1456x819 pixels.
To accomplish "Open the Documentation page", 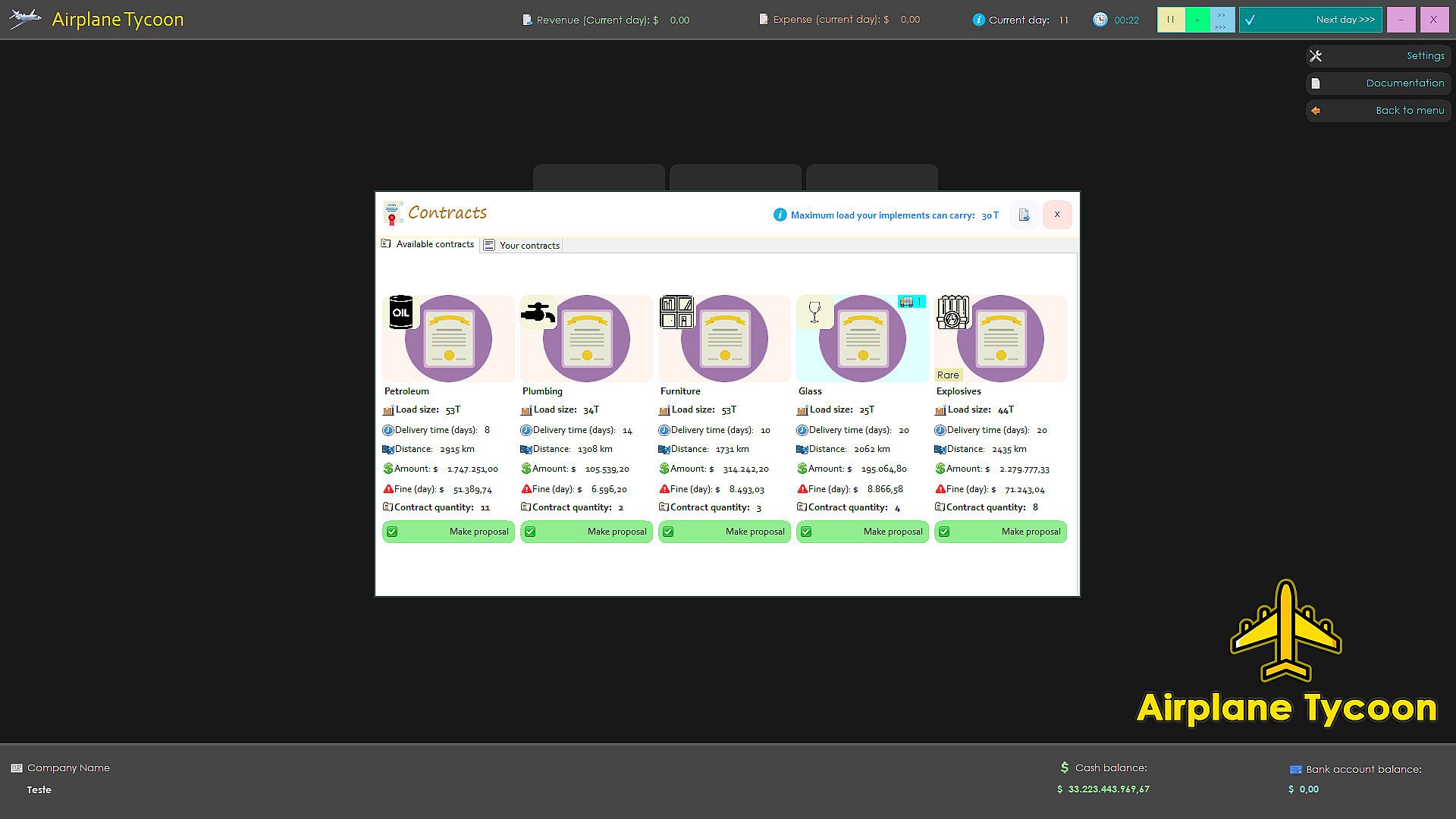I will [1378, 83].
